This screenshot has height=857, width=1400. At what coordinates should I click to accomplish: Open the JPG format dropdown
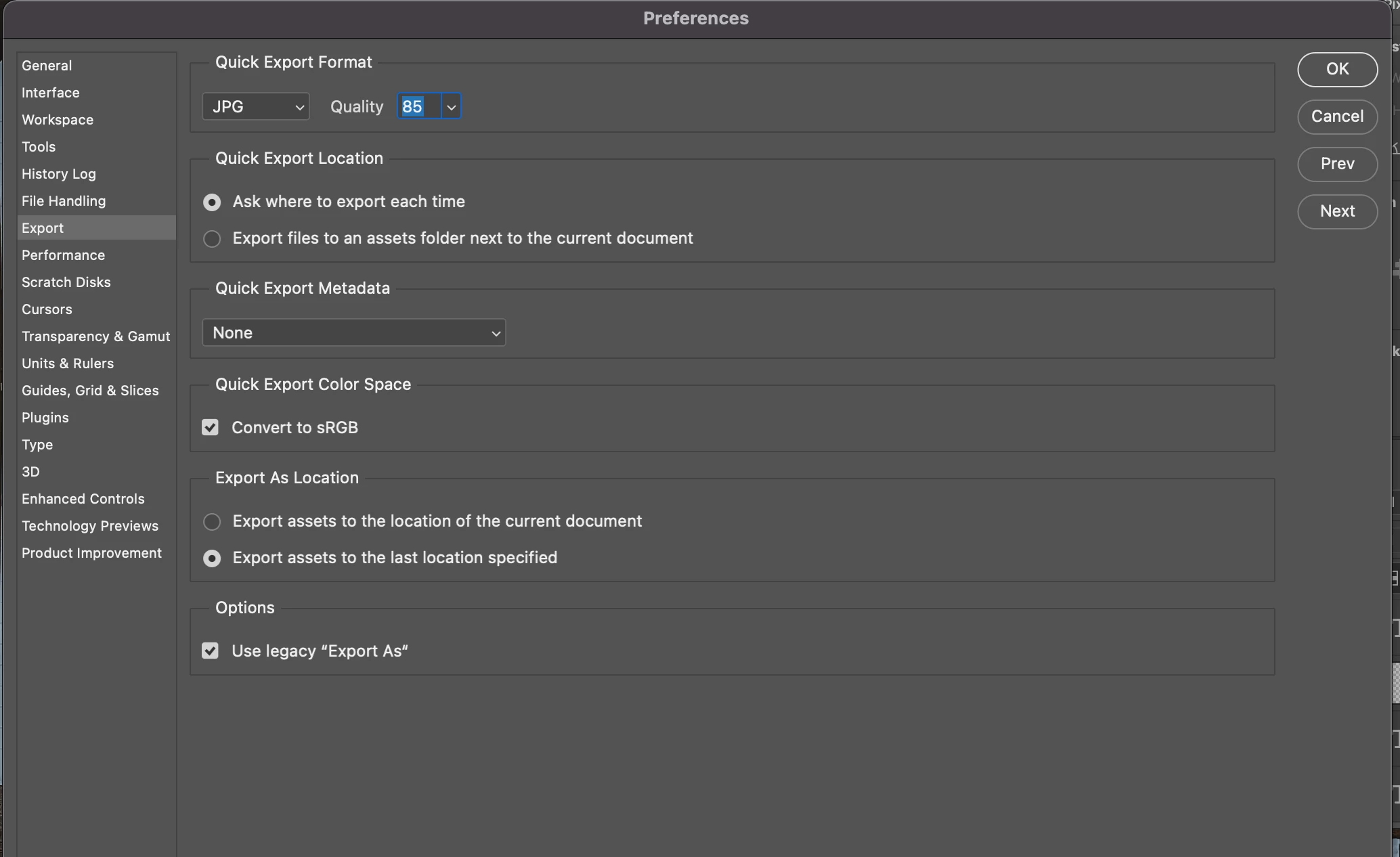point(256,107)
